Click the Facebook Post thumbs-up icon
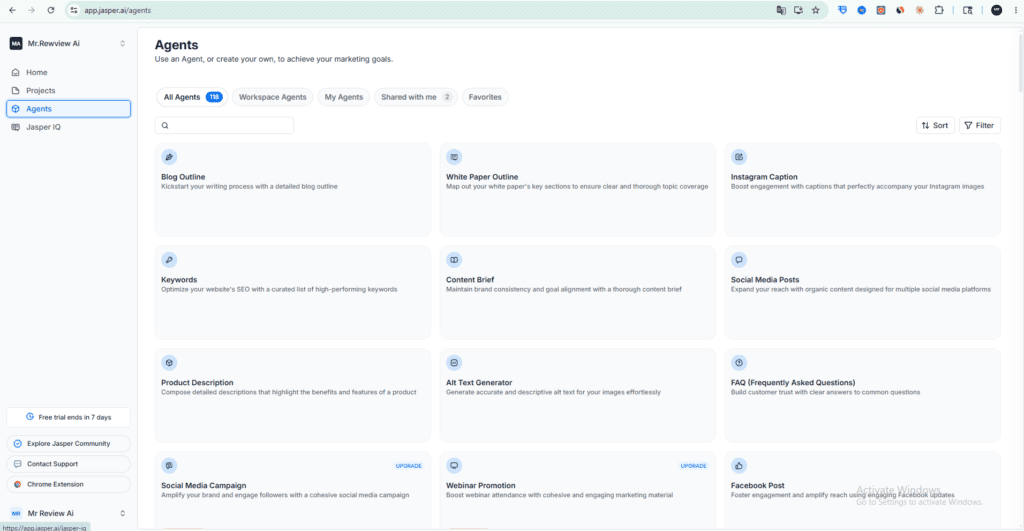Viewport: 1024px width, 531px height. [x=739, y=466]
